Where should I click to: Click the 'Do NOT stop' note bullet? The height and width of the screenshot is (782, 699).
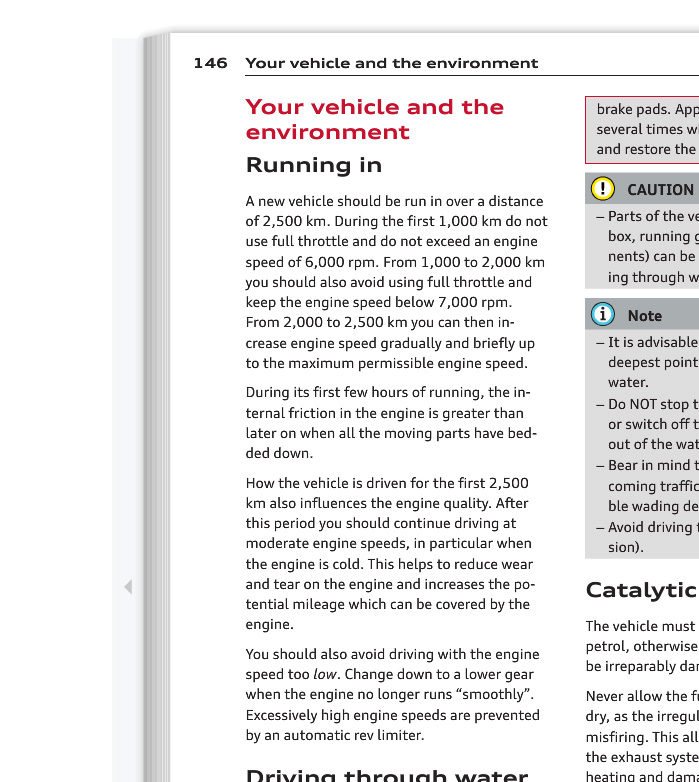coord(652,424)
